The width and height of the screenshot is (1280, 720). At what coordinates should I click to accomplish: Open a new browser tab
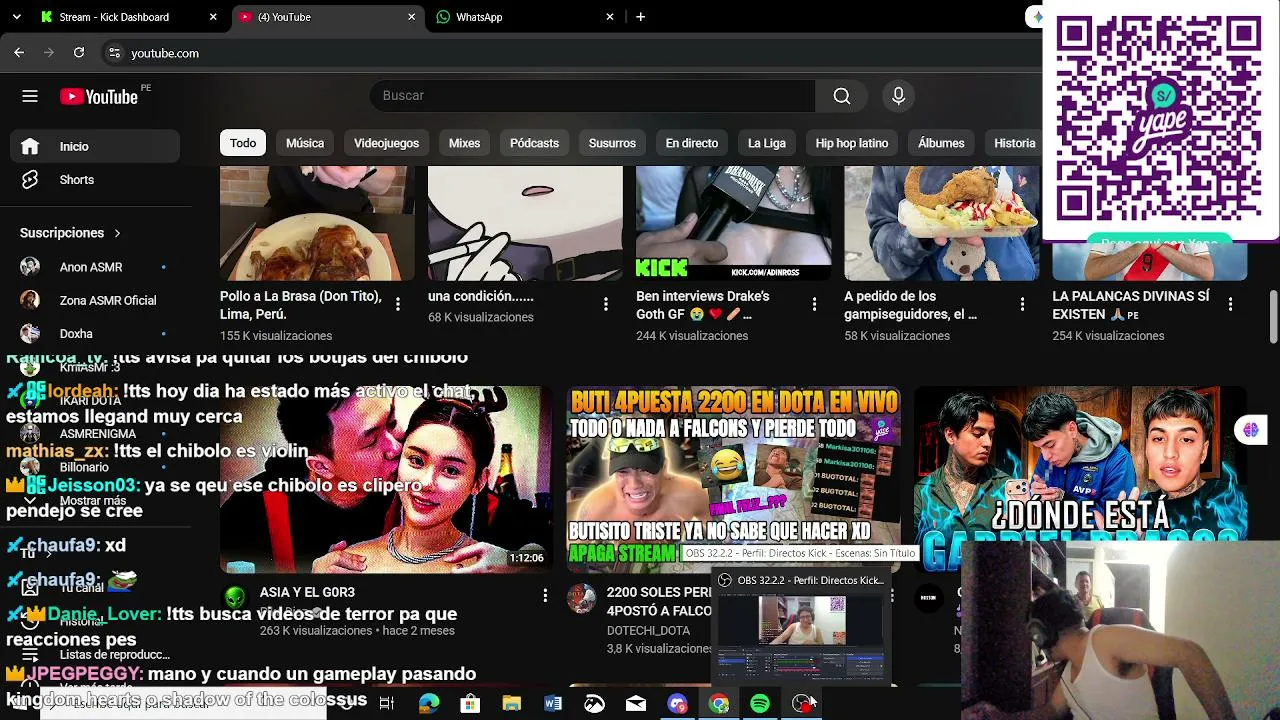[640, 17]
